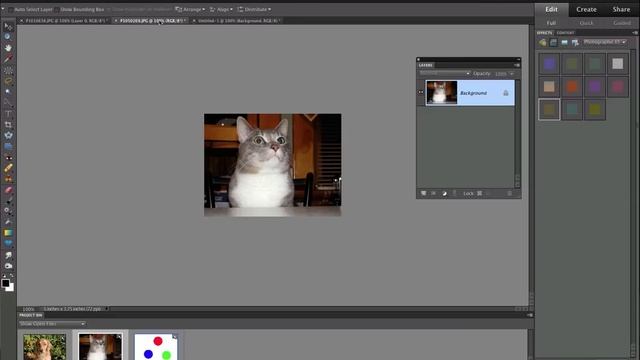The width and height of the screenshot is (640, 360).
Task: Switch to the Guided edit mode
Action: (x=622, y=23)
